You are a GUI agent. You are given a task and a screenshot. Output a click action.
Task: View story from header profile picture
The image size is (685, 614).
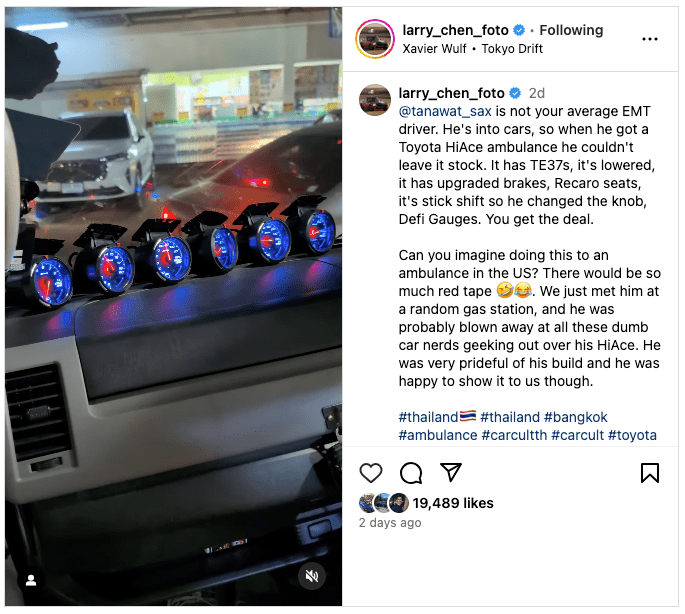click(x=375, y=39)
